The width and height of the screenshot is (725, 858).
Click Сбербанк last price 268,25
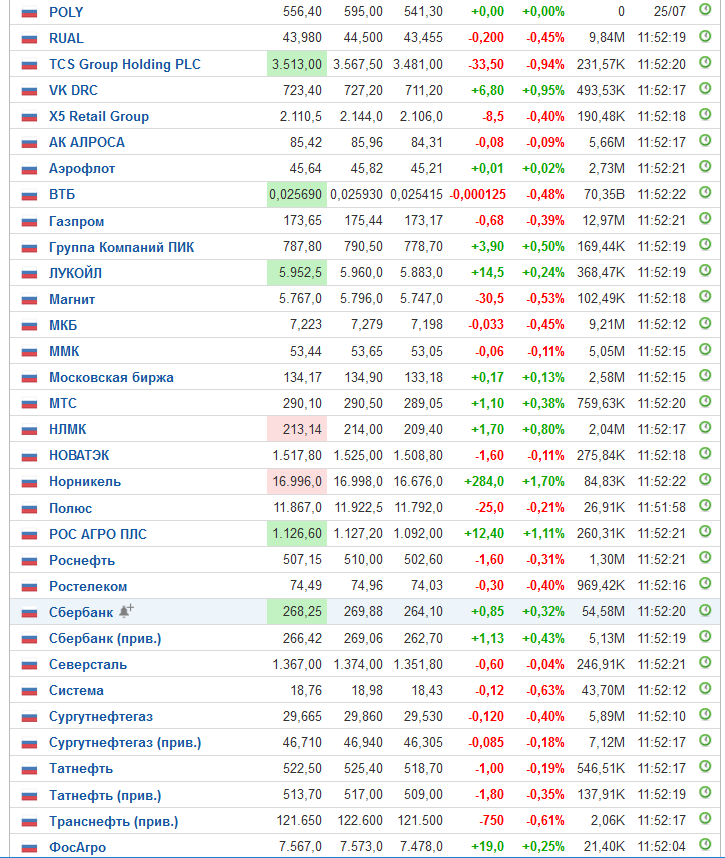click(297, 612)
